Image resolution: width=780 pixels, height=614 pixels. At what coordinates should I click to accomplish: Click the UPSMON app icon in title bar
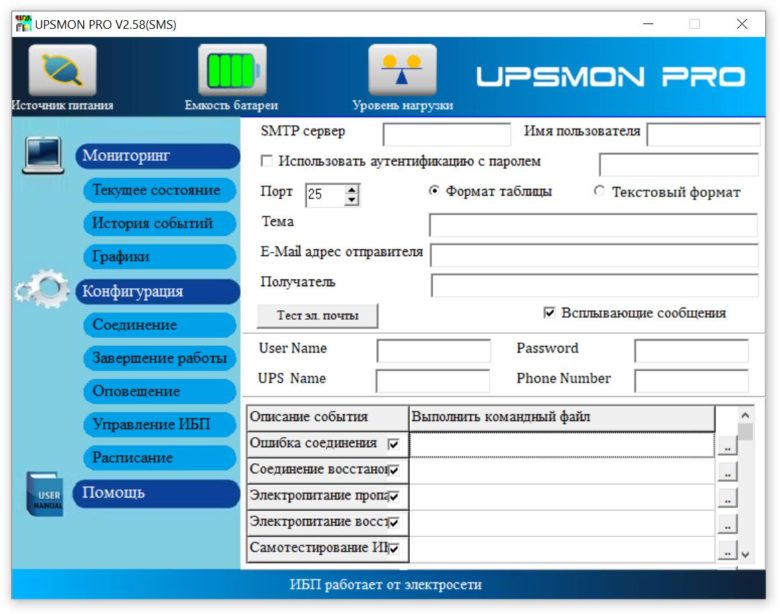coord(23,24)
